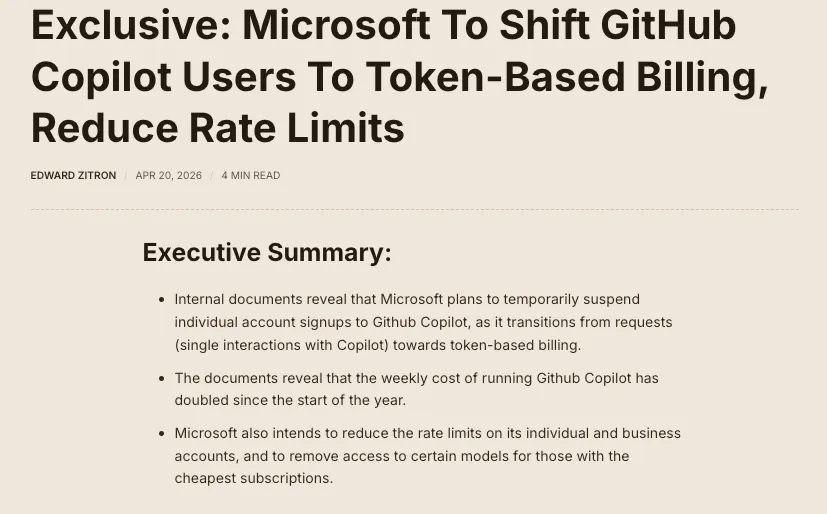Click the bullet dot before 'The documents reveal'
Screen dimensions: 827x514
pyautogui.click(x=162, y=379)
